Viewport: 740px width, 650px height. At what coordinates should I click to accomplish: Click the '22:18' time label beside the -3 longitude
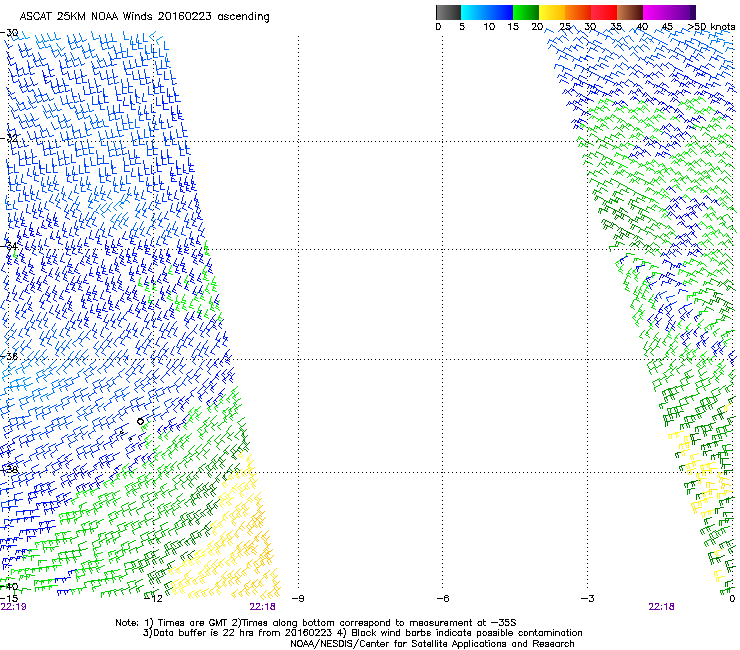662,607
